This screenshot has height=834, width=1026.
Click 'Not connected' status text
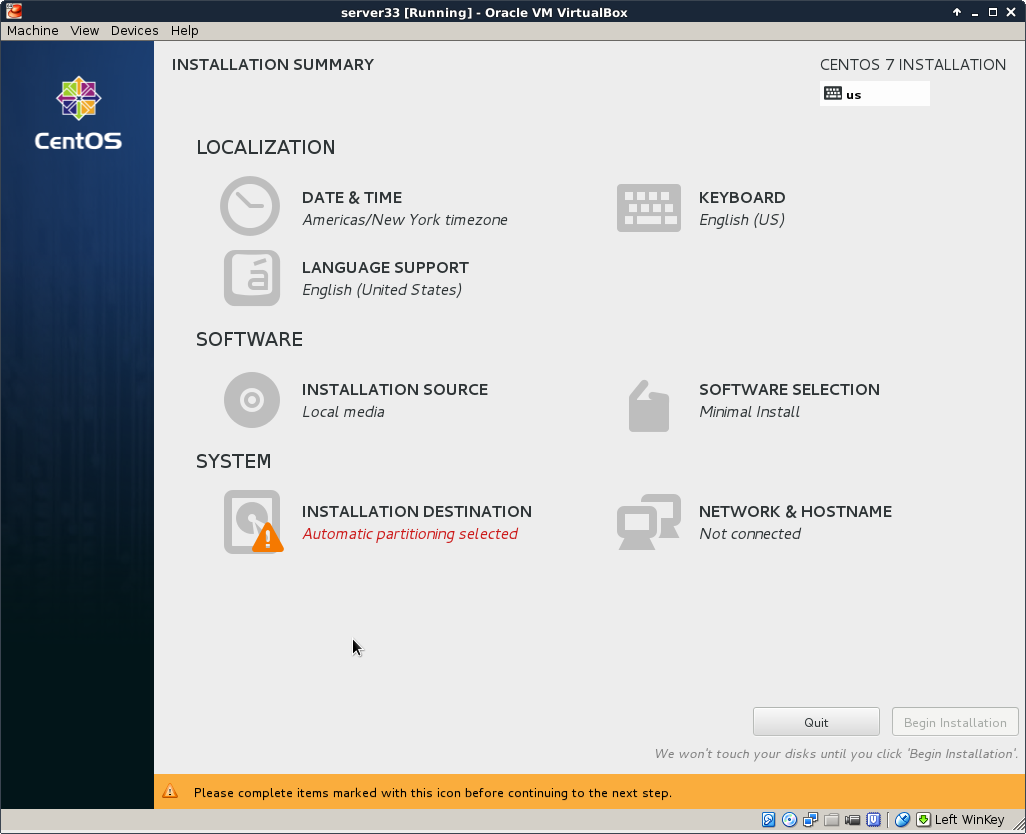click(x=750, y=534)
